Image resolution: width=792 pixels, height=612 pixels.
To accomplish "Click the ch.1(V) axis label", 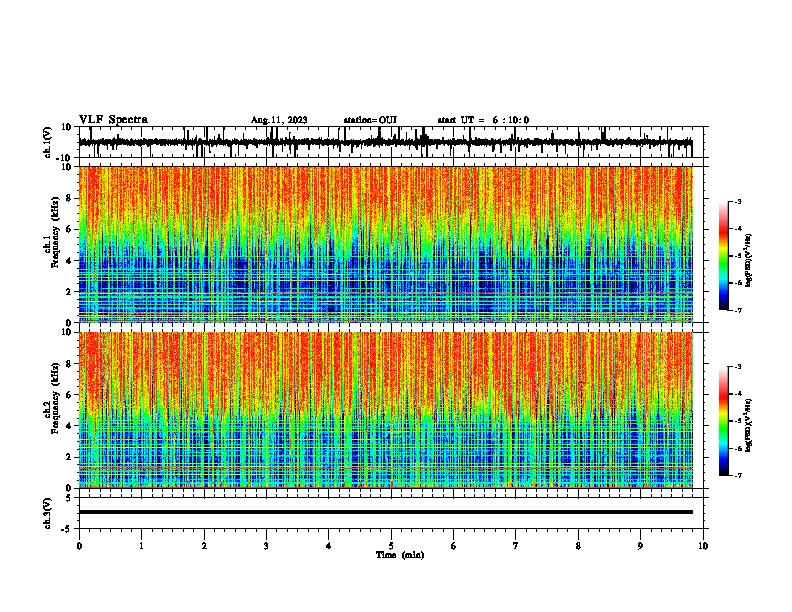I will 48,142.
